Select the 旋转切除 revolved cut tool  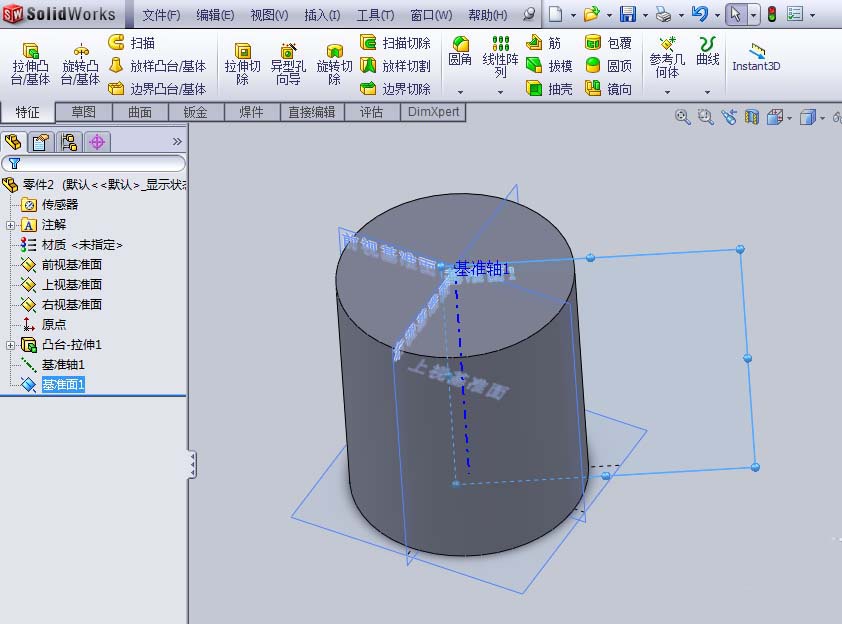(335, 64)
